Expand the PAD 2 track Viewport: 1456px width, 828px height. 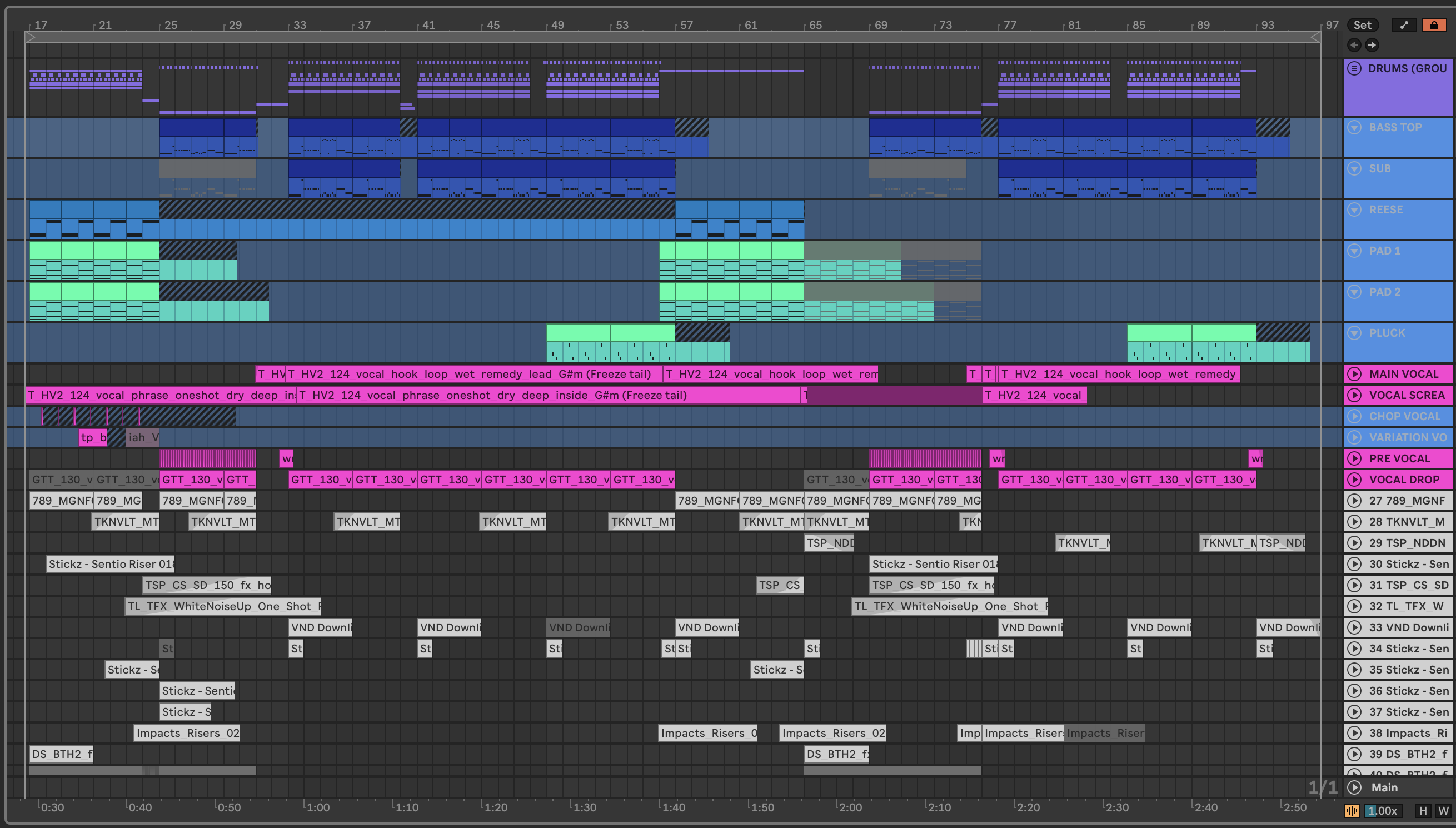point(1355,292)
